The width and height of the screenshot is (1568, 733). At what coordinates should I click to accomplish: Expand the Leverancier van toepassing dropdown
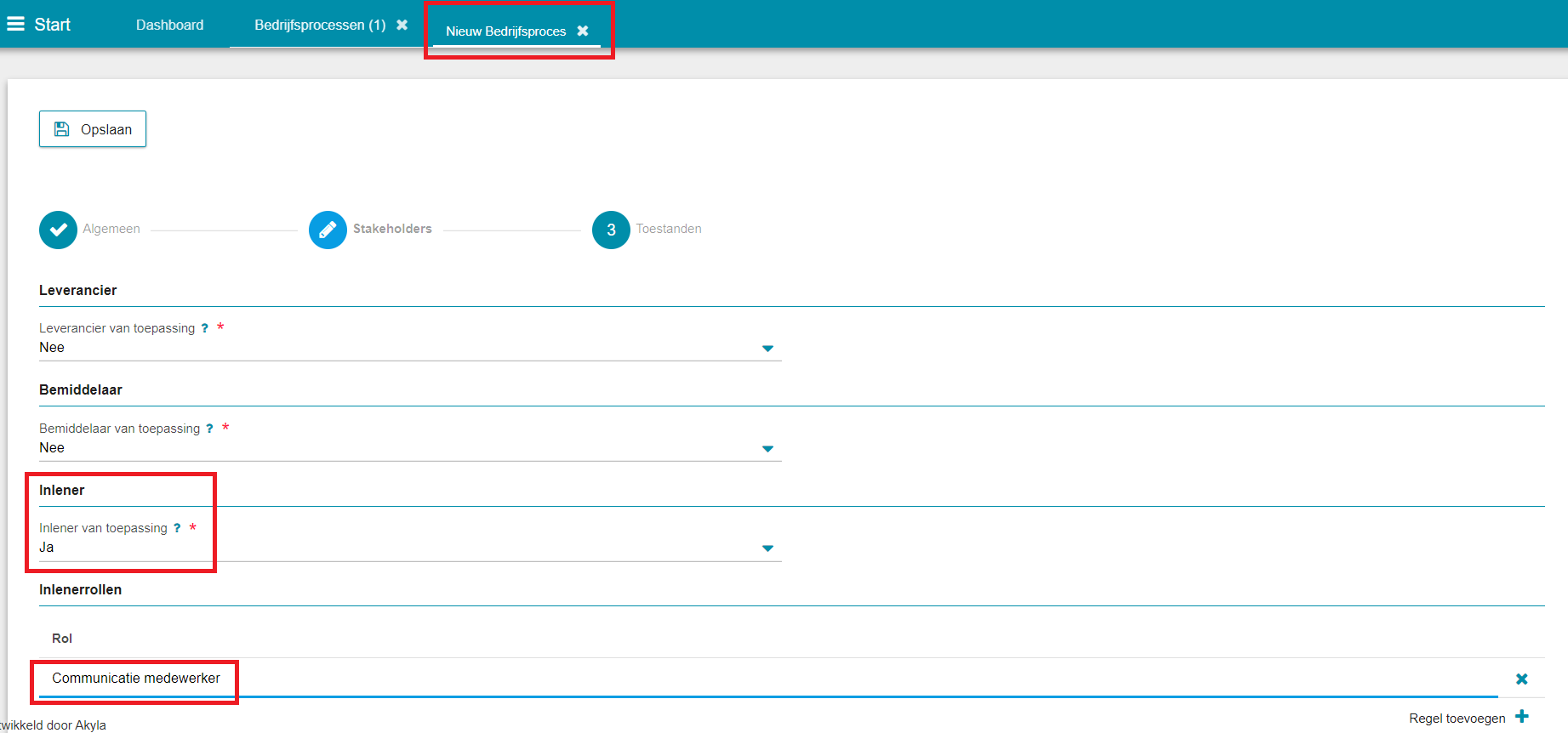[767, 349]
